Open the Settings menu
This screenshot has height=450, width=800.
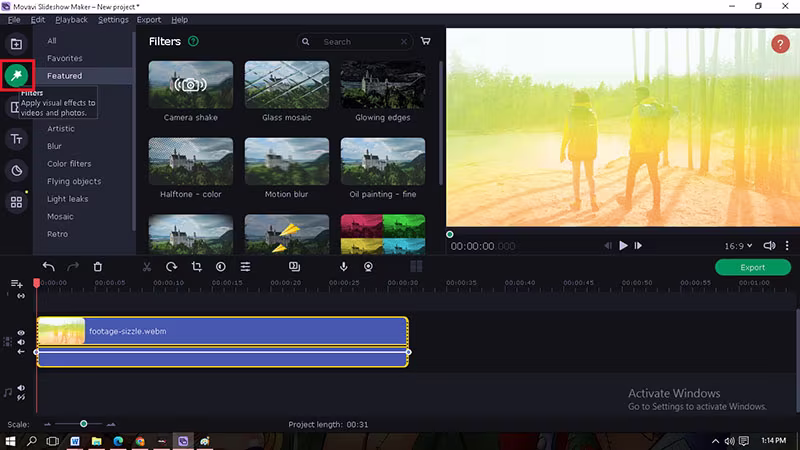coord(113,19)
